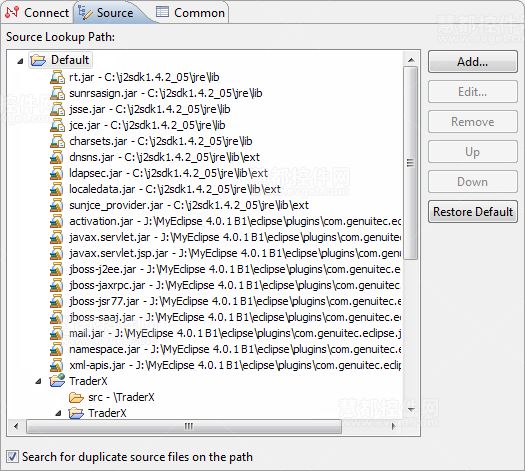Image resolution: width=525 pixels, height=471 pixels.
Task: Click the TraderX project icon
Action: 57,381
